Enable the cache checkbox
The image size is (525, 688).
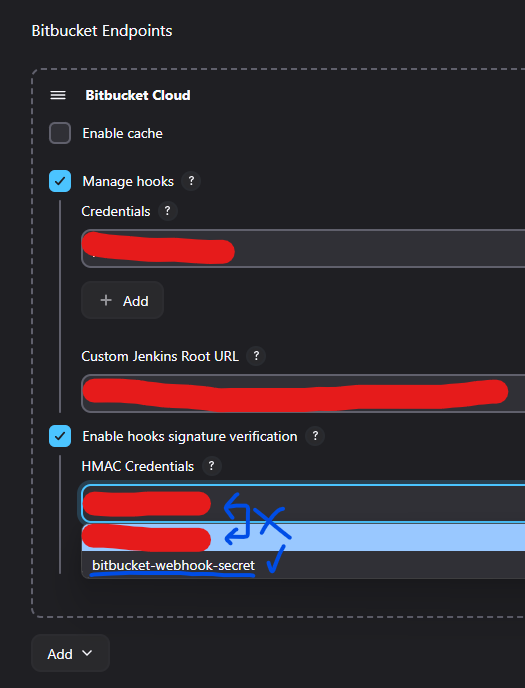click(x=60, y=133)
